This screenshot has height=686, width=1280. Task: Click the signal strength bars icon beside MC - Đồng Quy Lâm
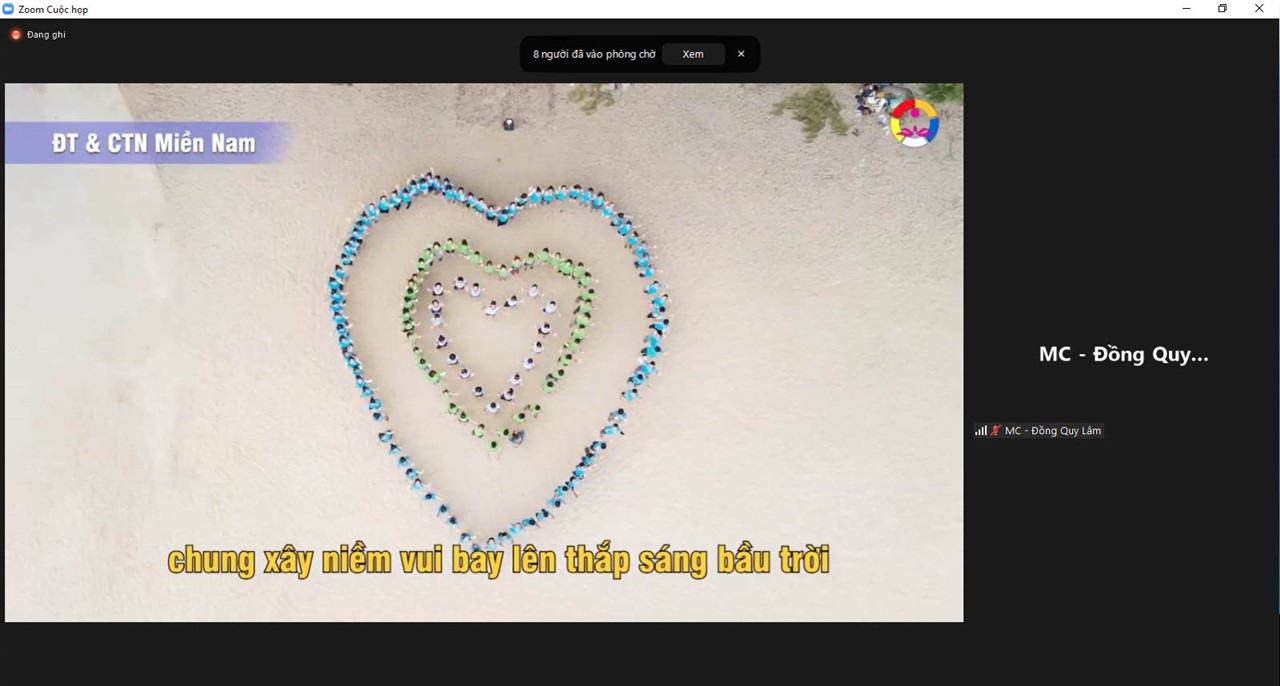pyautogui.click(x=981, y=431)
